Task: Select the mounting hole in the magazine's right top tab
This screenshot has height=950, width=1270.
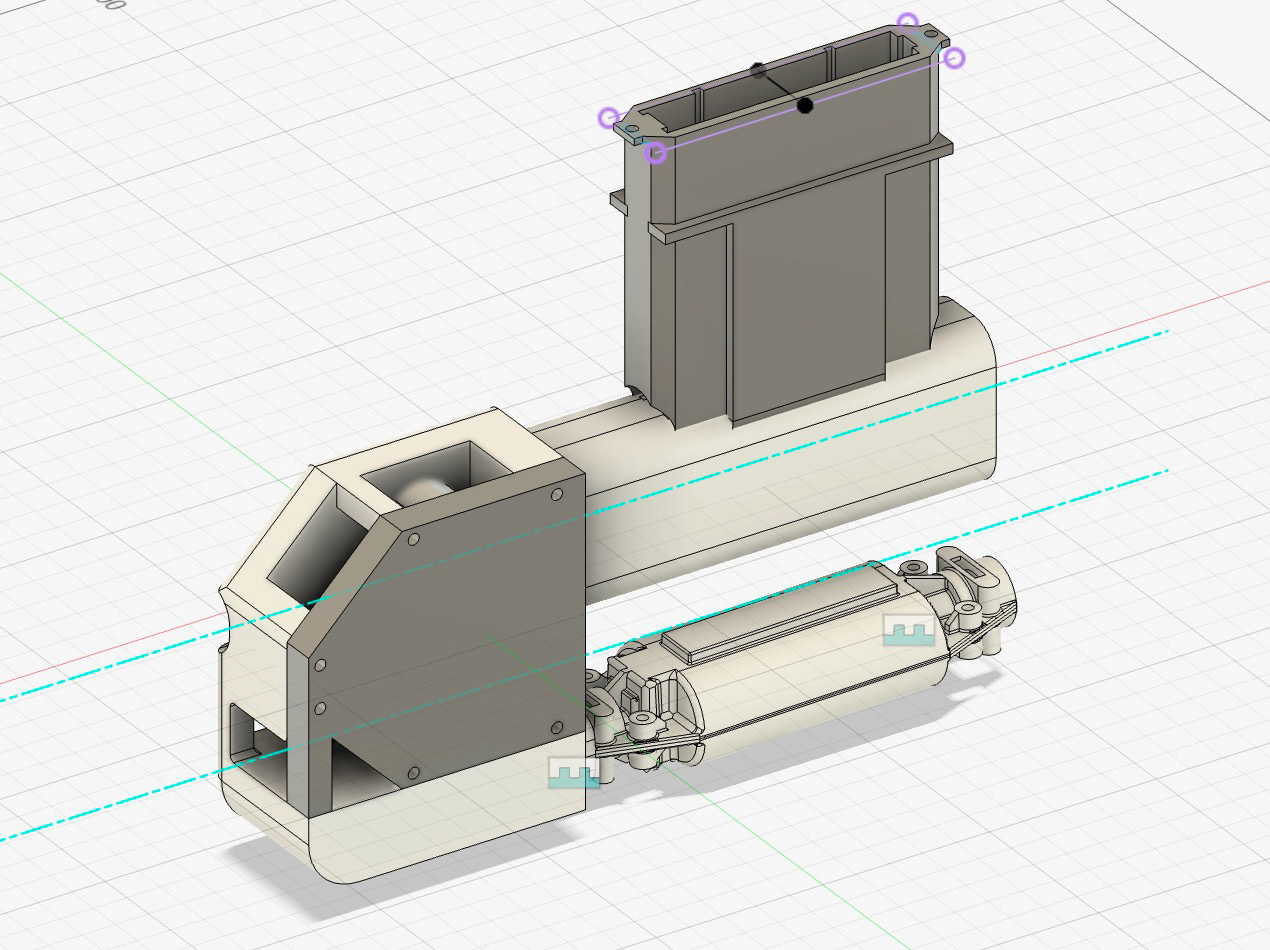Action: (930, 36)
